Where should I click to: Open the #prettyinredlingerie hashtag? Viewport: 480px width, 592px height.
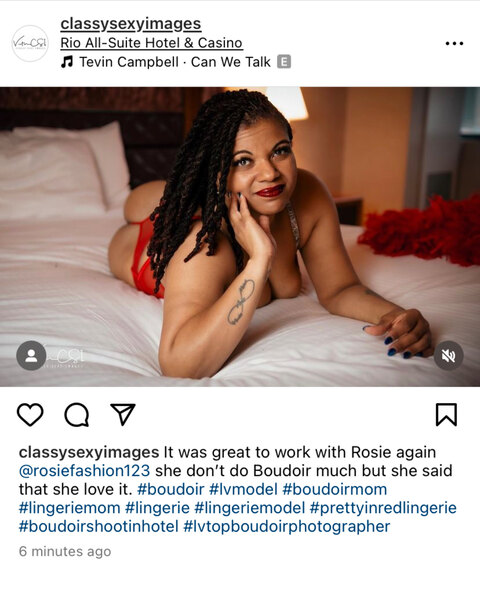click(x=383, y=508)
